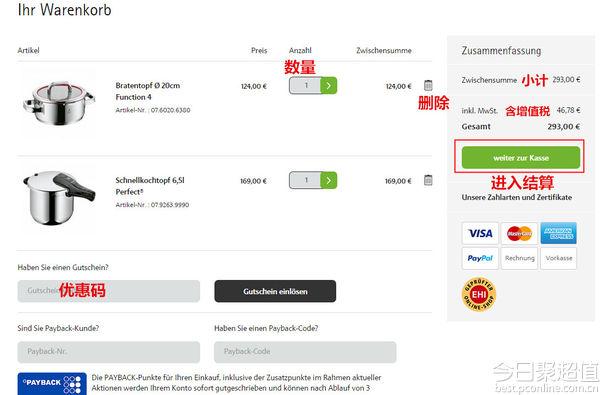Click the Vorkasse payment option
This screenshot has height=395, width=600.
[558, 258]
